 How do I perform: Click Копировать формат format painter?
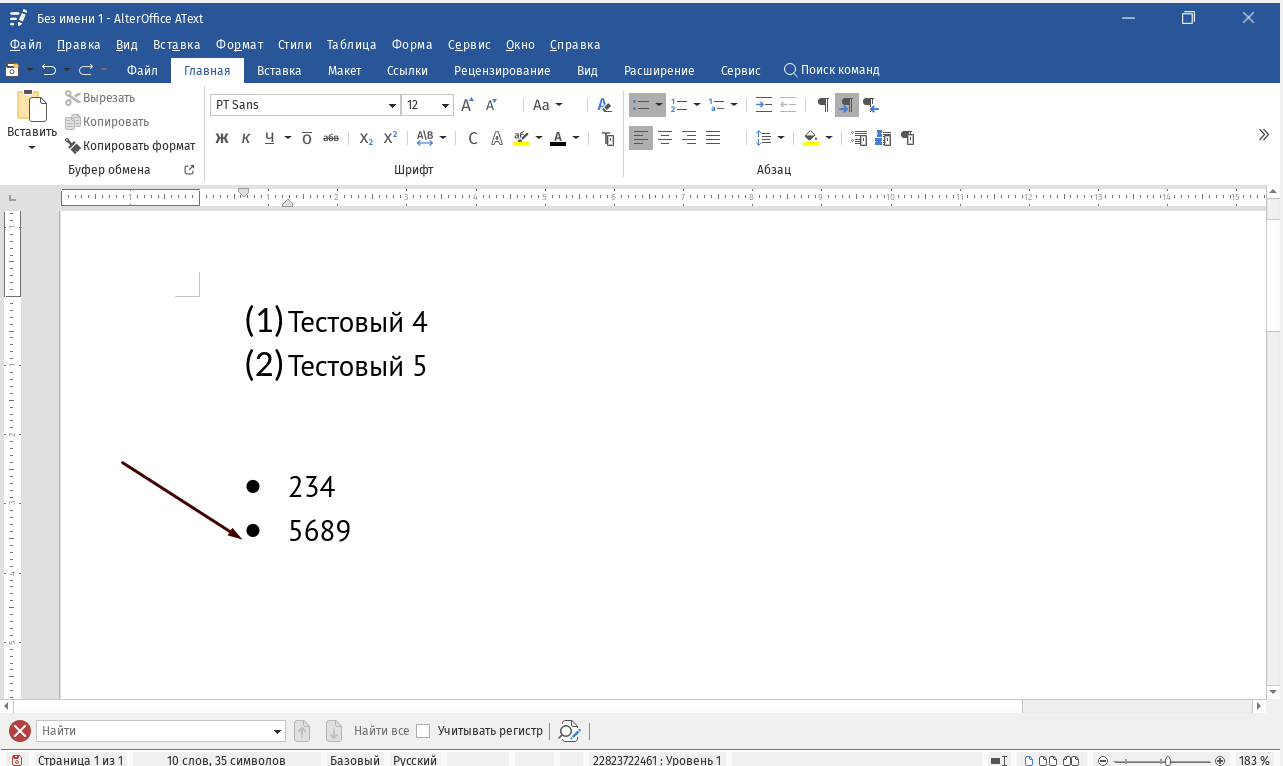pyautogui.click(x=130, y=146)
